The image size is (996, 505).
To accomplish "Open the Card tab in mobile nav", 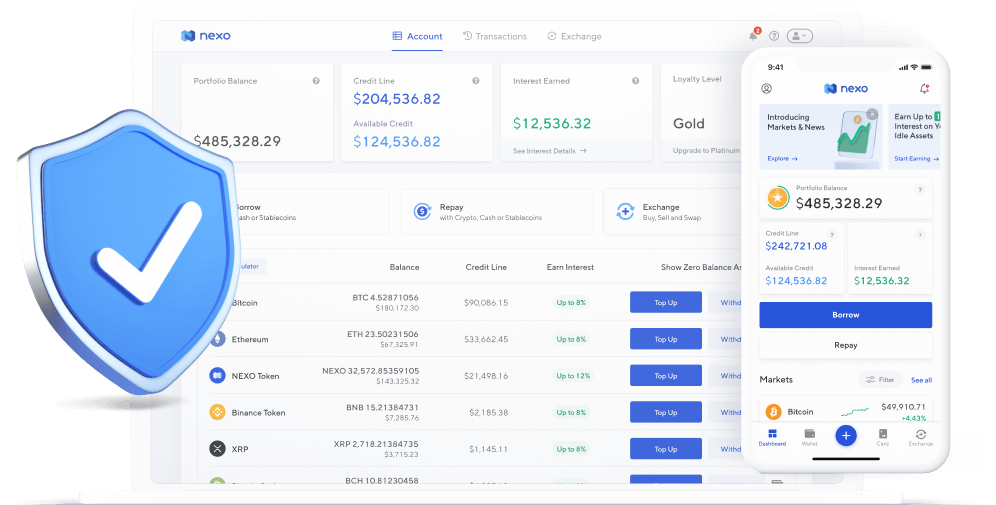I will pos(882,438).
